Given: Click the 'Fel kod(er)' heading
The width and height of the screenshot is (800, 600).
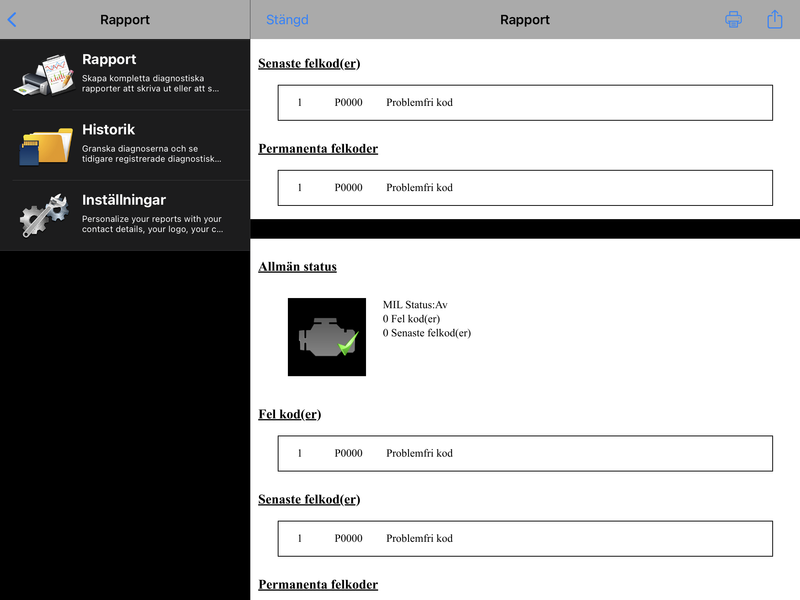Looking at the screenshot, I should (290, 414).
